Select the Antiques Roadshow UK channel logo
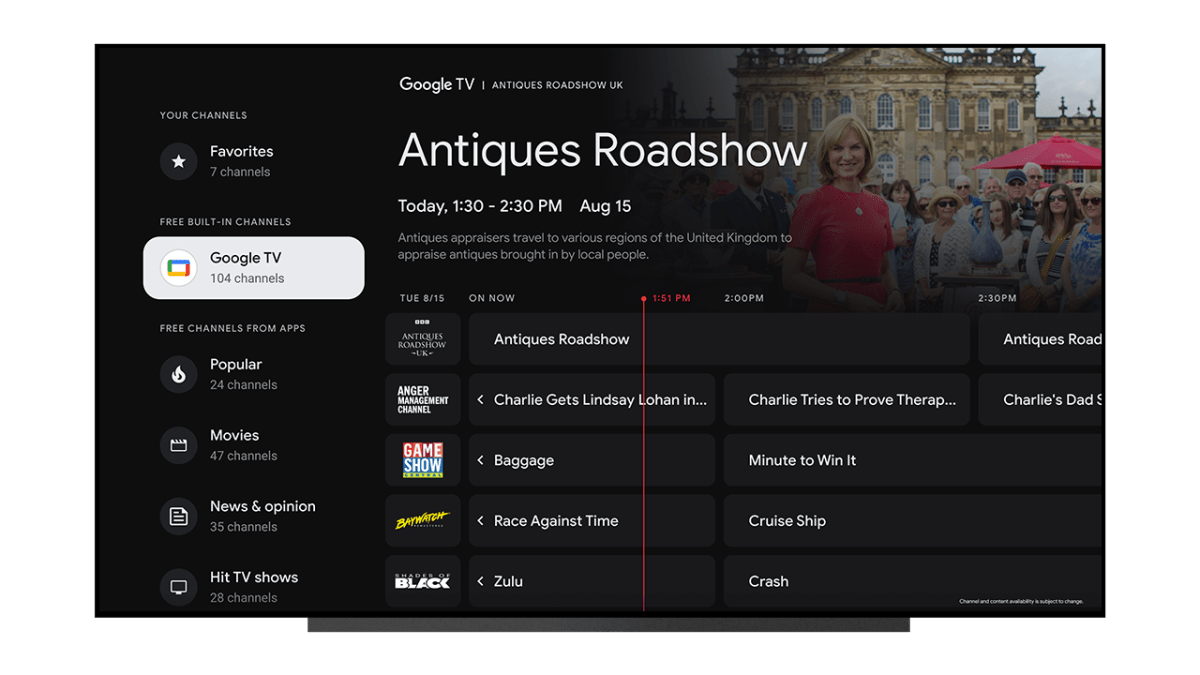The width and height of the screenshot is (1200, 675). coord(422,339)
